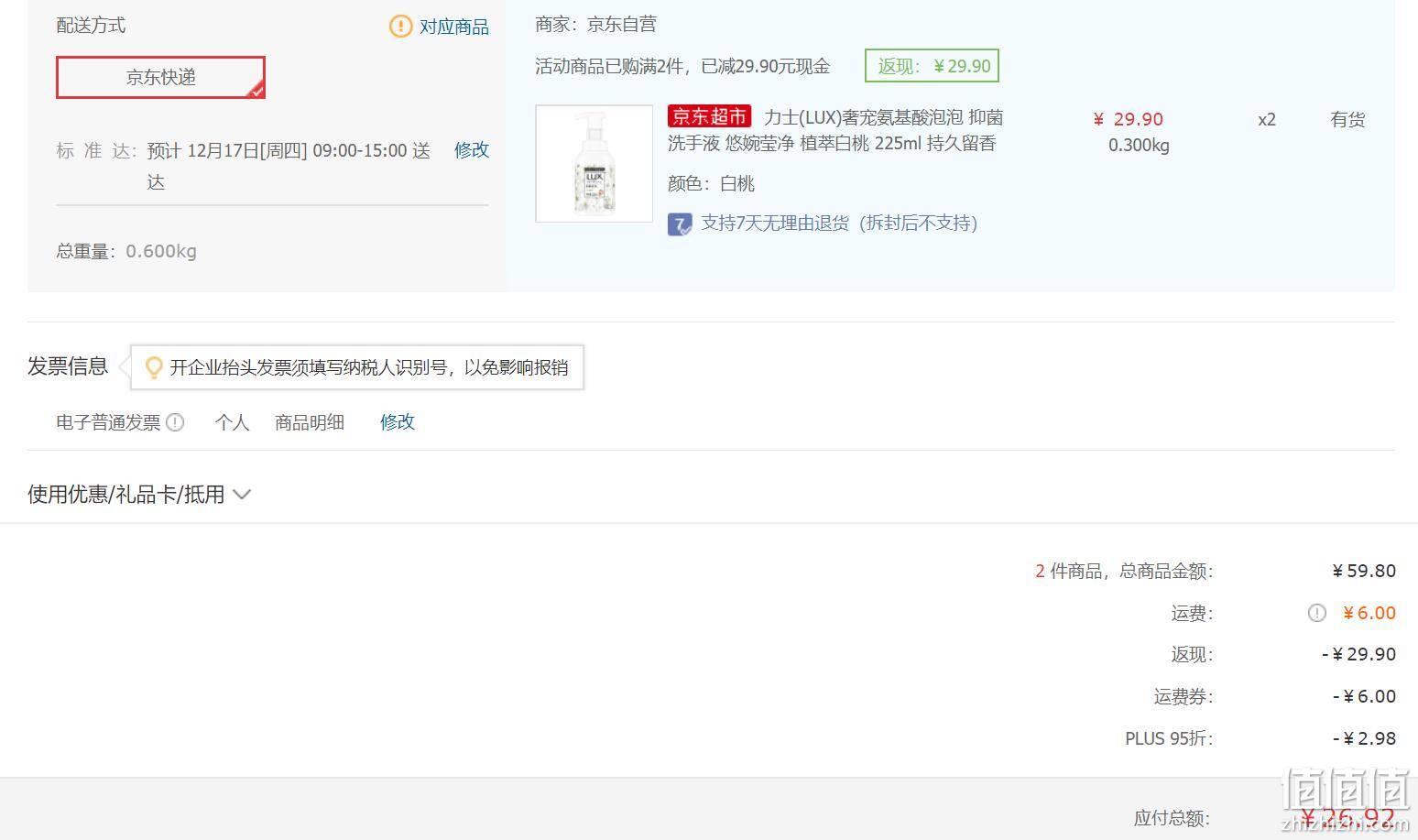Viewport: 1418px width, 840px height.
Task: Click the PLUS 95折 -¥2.98 value
Action: click(x=1365, y=738)
